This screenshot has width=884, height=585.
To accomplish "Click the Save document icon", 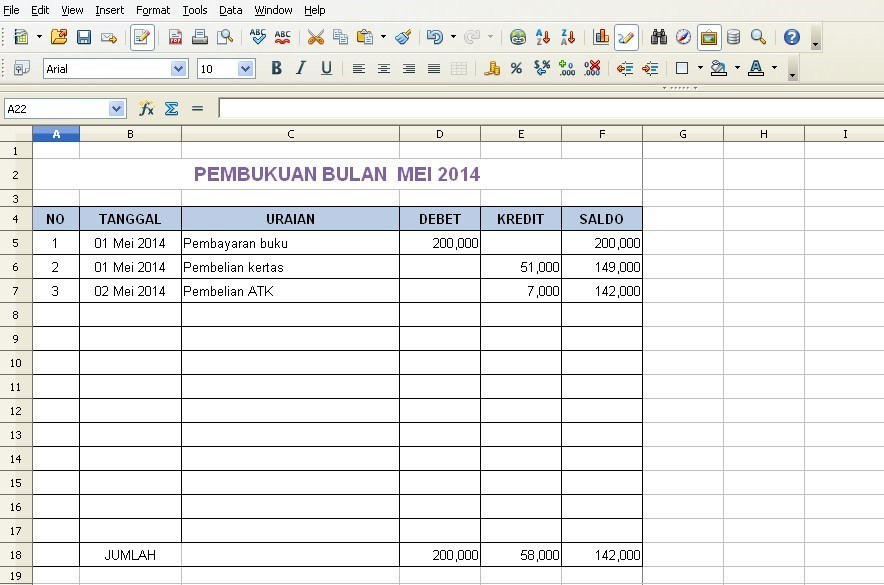I will pyautogui.click(x=84, y=37).
